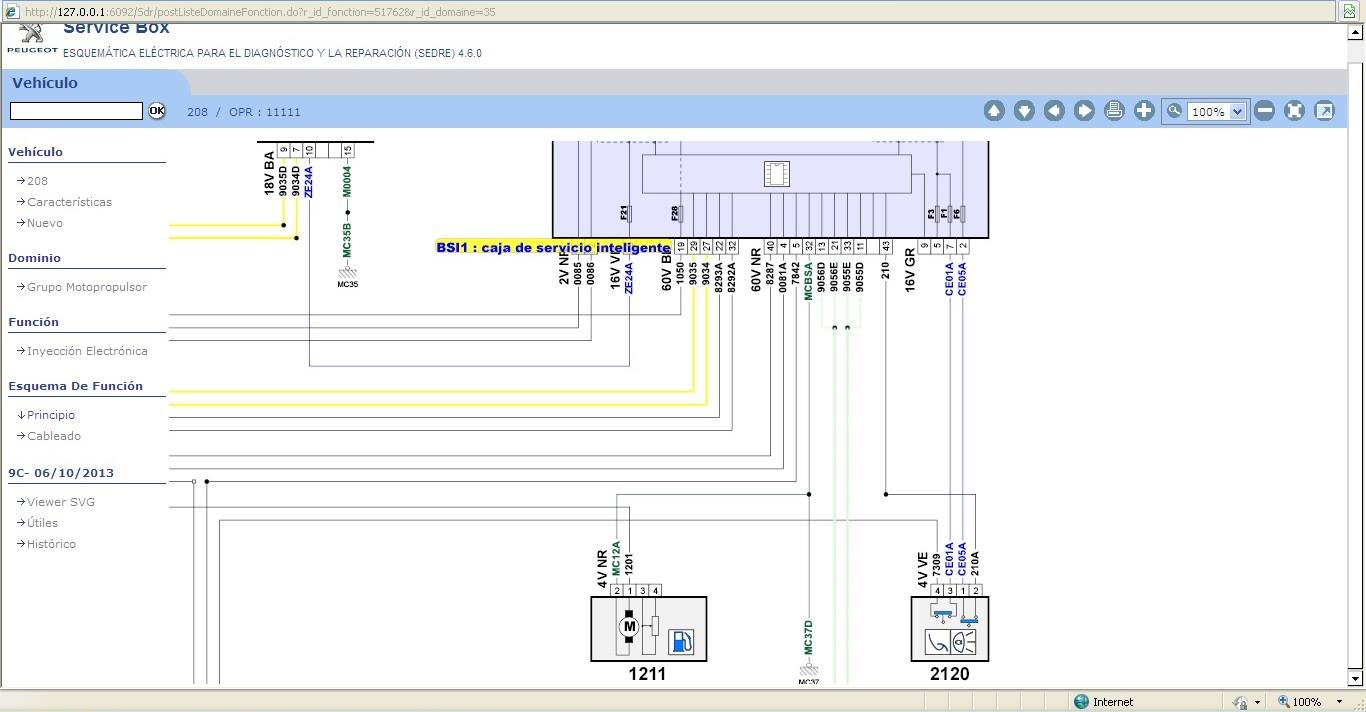Open the browser zoom level 100% in status bar
The height and width of the screenshot is (712, 1366).
(x=1306, y=702)
